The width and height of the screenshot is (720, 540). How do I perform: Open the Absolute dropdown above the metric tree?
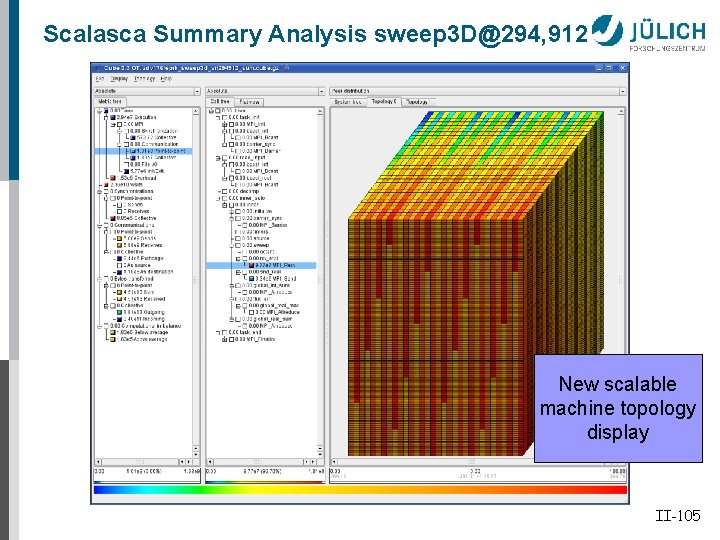147,91
